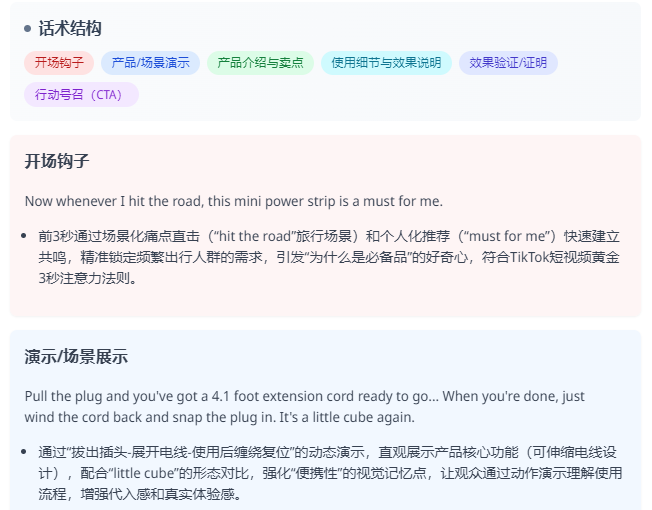Click the line mentioning TikTok短视频黄金
The width and height of the screenshot is (652, 510).
click(x=330, y=257)
